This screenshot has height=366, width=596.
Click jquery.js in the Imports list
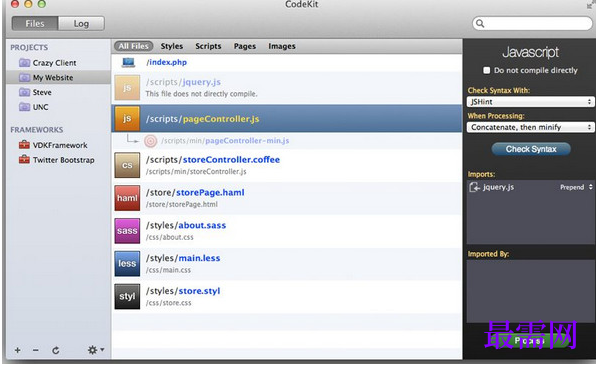[498, 187]
